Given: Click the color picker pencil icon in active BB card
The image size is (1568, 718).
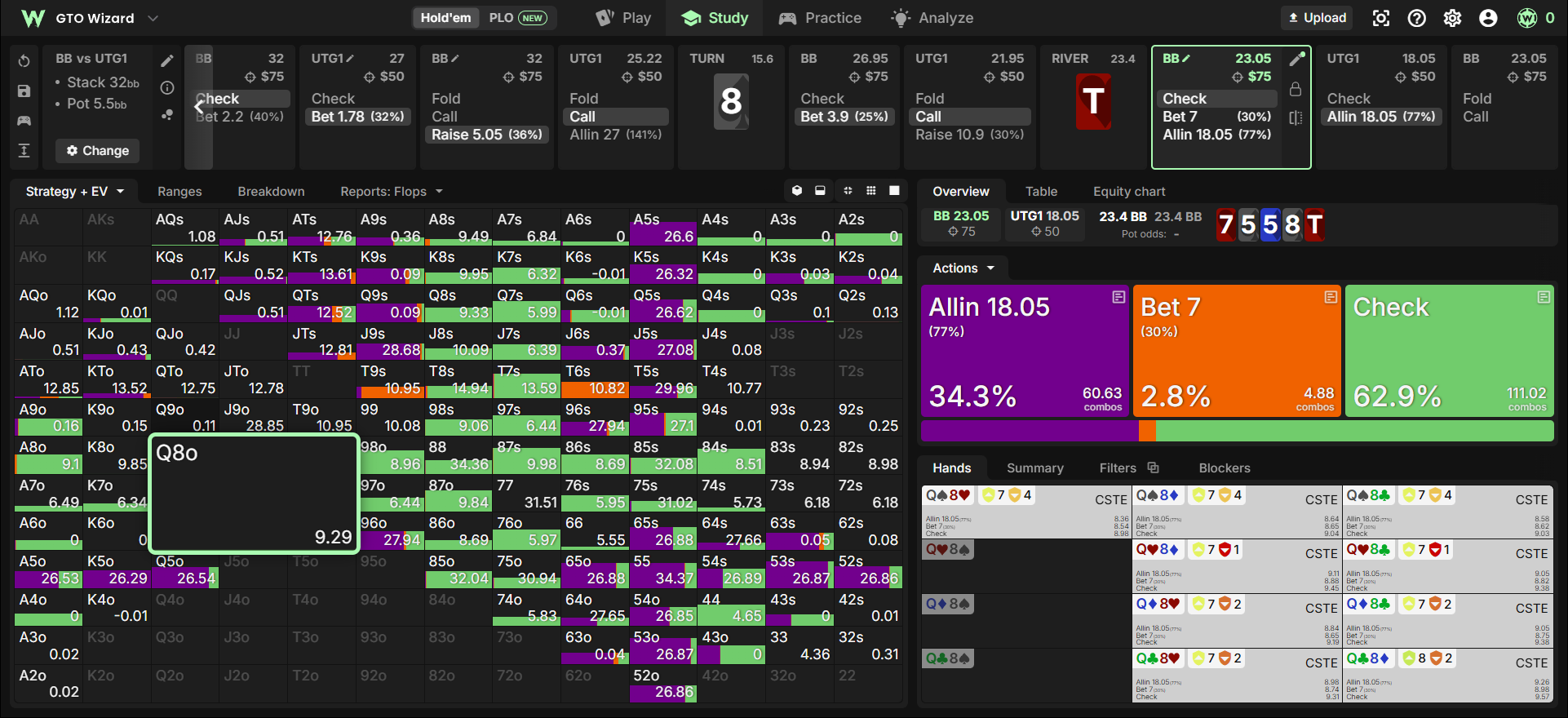Looking at the screenshot, I should tap(1296, 59).
